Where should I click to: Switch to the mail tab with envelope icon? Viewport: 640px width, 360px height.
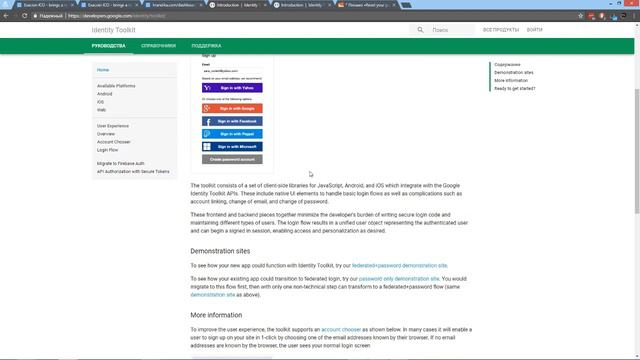click(x=366, y=5)
